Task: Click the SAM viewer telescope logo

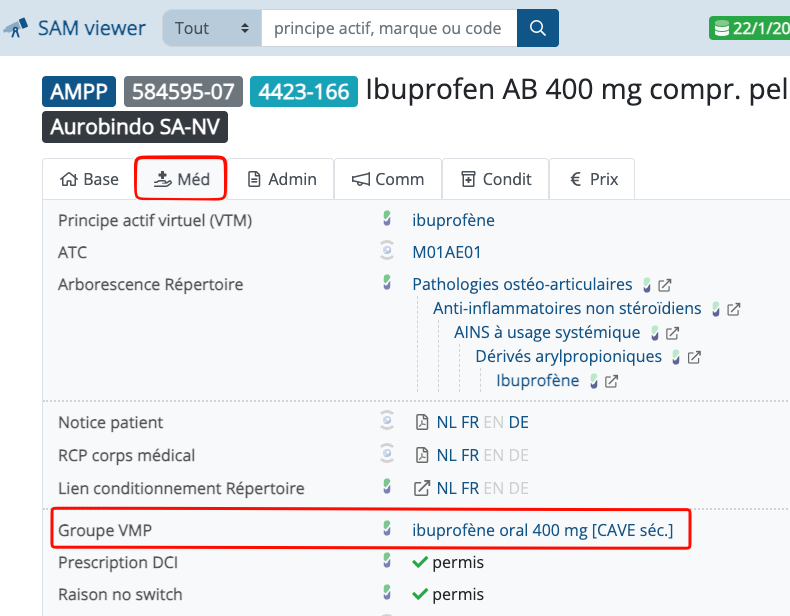Action: click(16, 28)
